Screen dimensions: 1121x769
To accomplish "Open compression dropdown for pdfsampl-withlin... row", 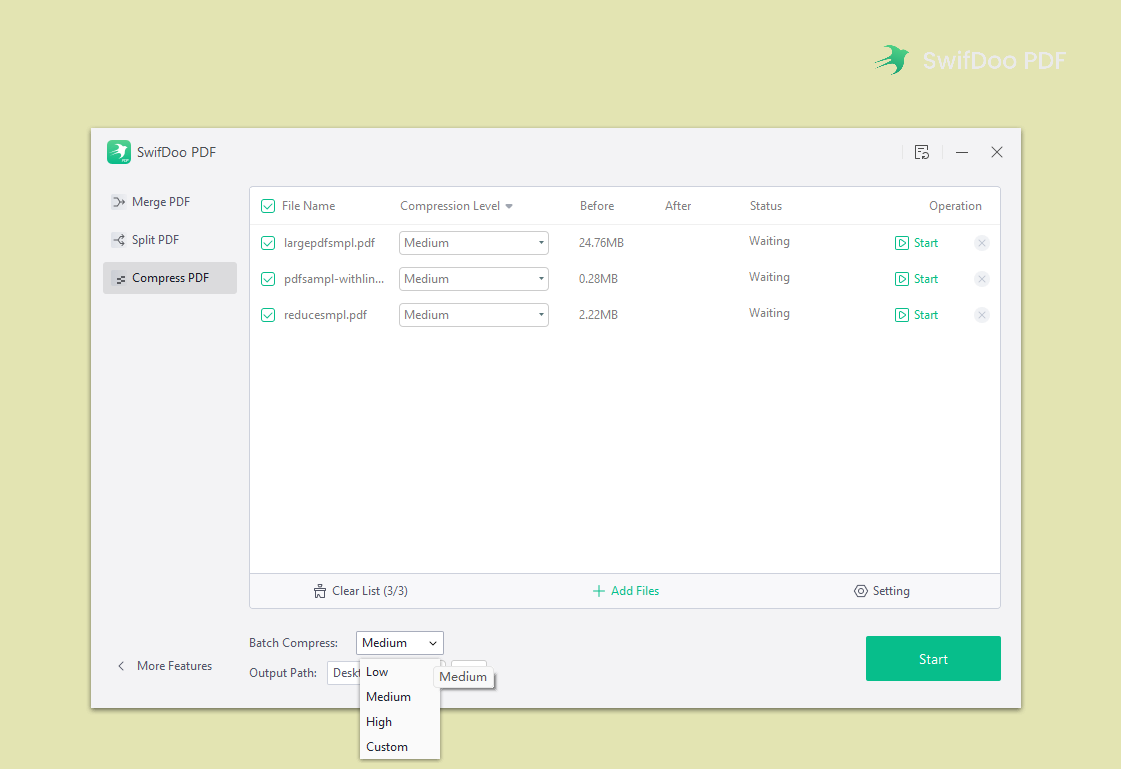I will pos(473,279).
